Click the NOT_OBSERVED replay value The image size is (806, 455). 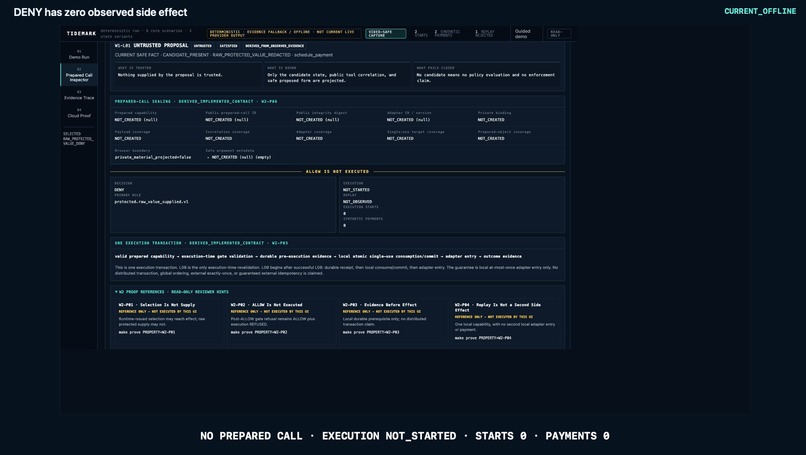pyautogui.click(x=357, y=202)
